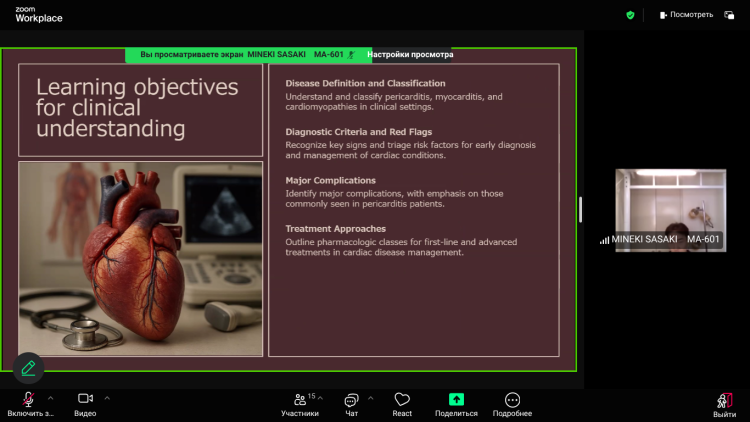Image resolution: width=750 pixels, height=422 pixels.
Task: Click the window layout icon top right
Action: pos(732,15)
